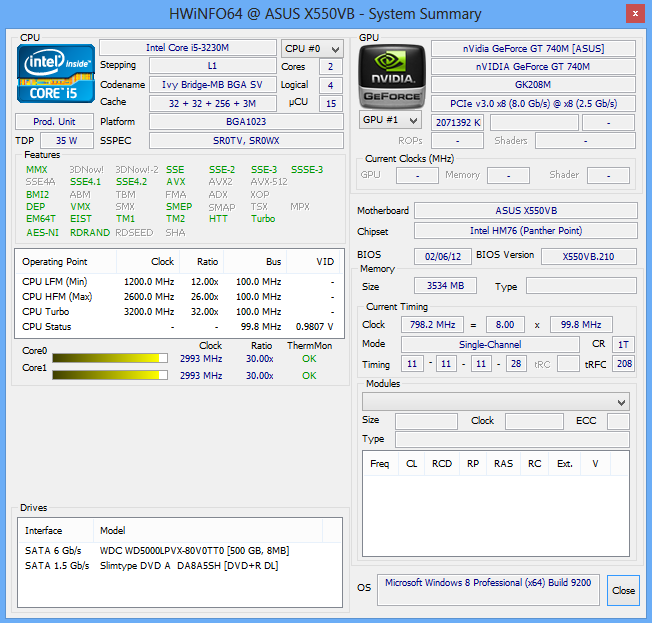This screenshot has height=623, width=652.
Task: Click the nVIDIA GeForce GT 740M name field
Action: pos(533,67)
